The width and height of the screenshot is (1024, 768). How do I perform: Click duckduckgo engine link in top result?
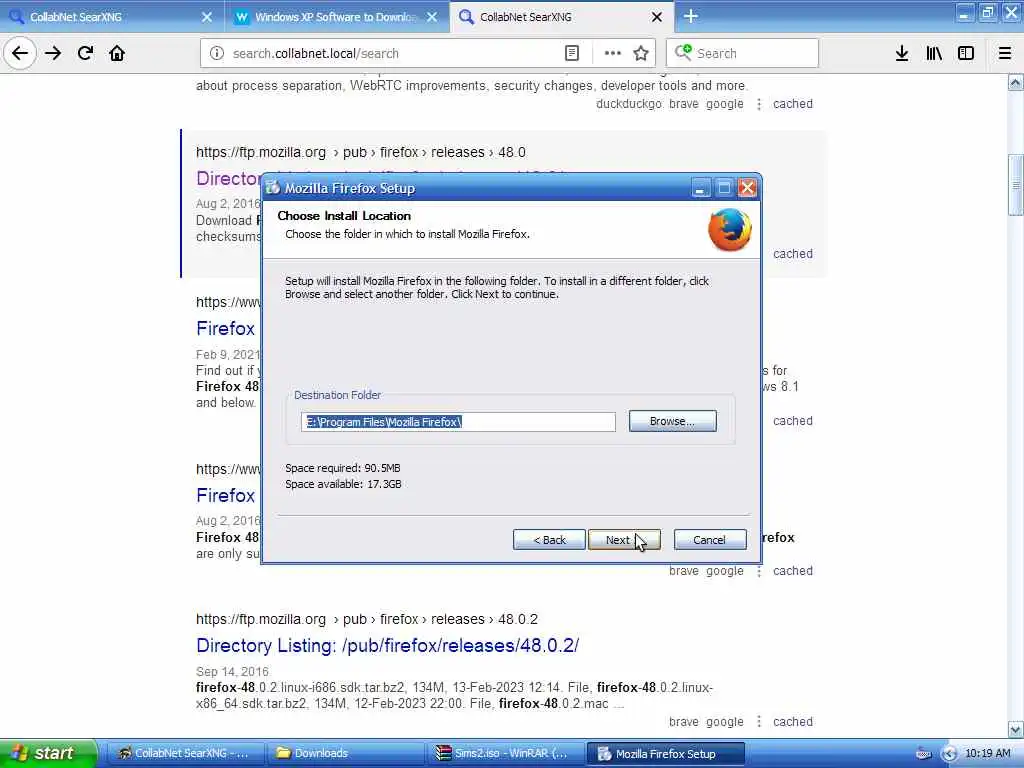point(629,104)
